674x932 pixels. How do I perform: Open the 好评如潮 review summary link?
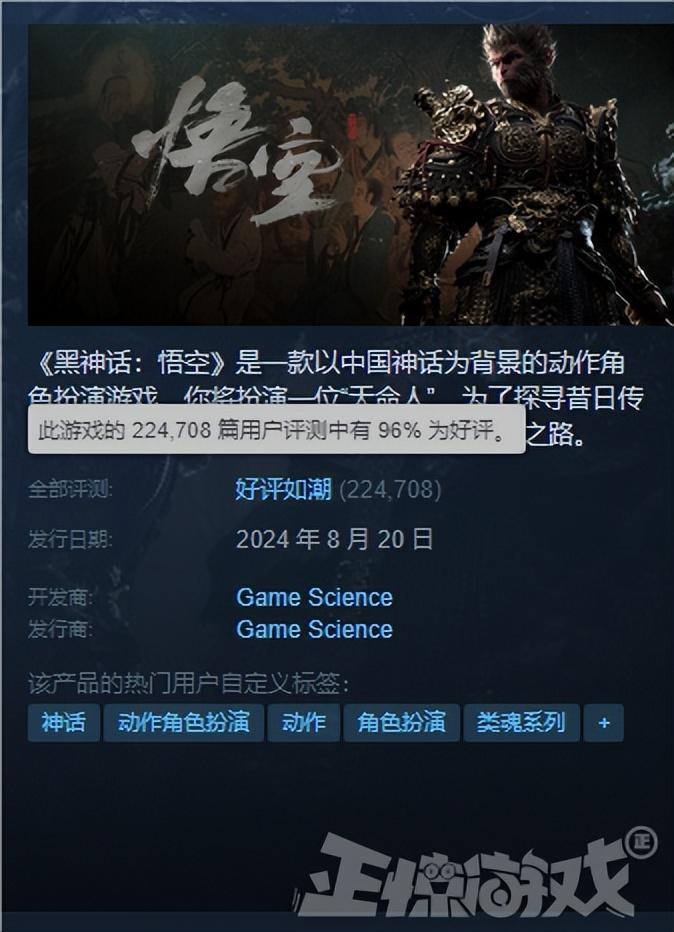283,489
